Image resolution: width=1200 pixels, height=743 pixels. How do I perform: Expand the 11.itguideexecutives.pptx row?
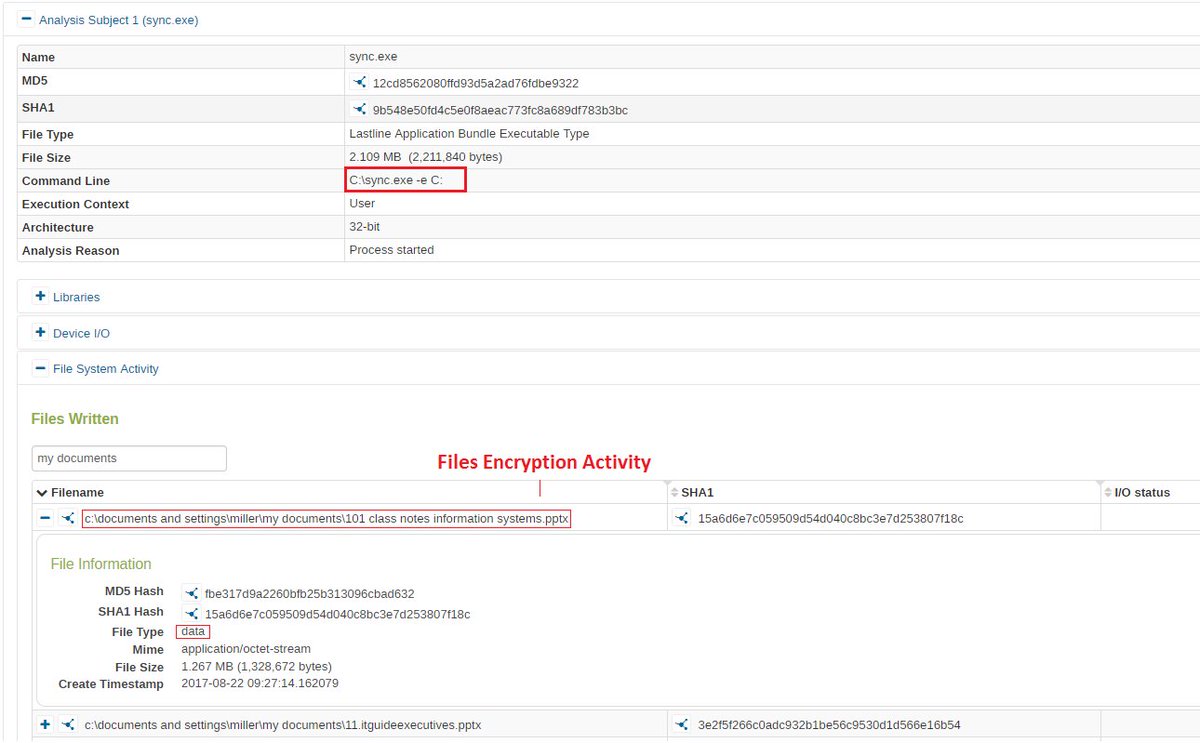(x=45, y=724)
